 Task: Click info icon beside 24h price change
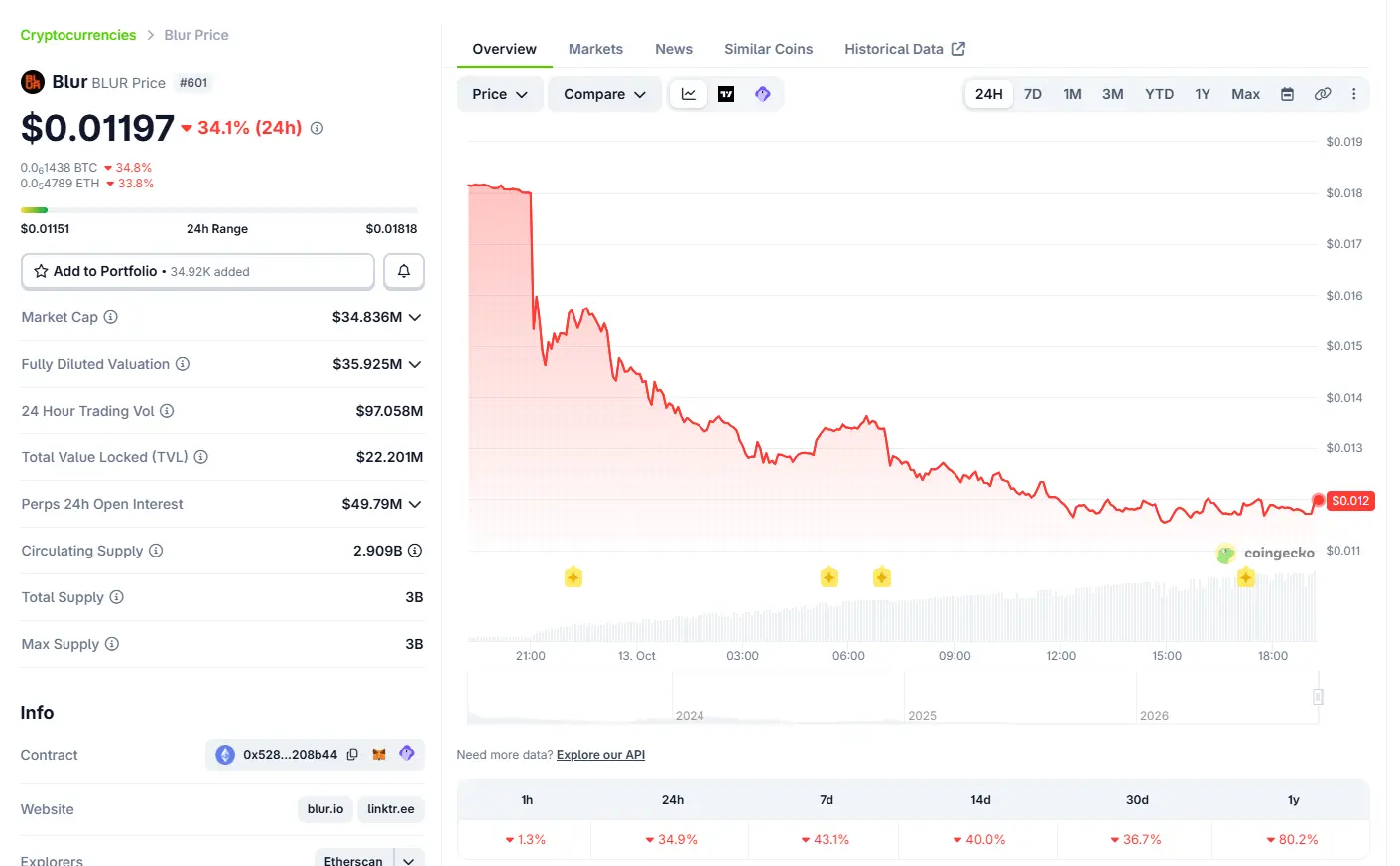click(x=317, y=128)
